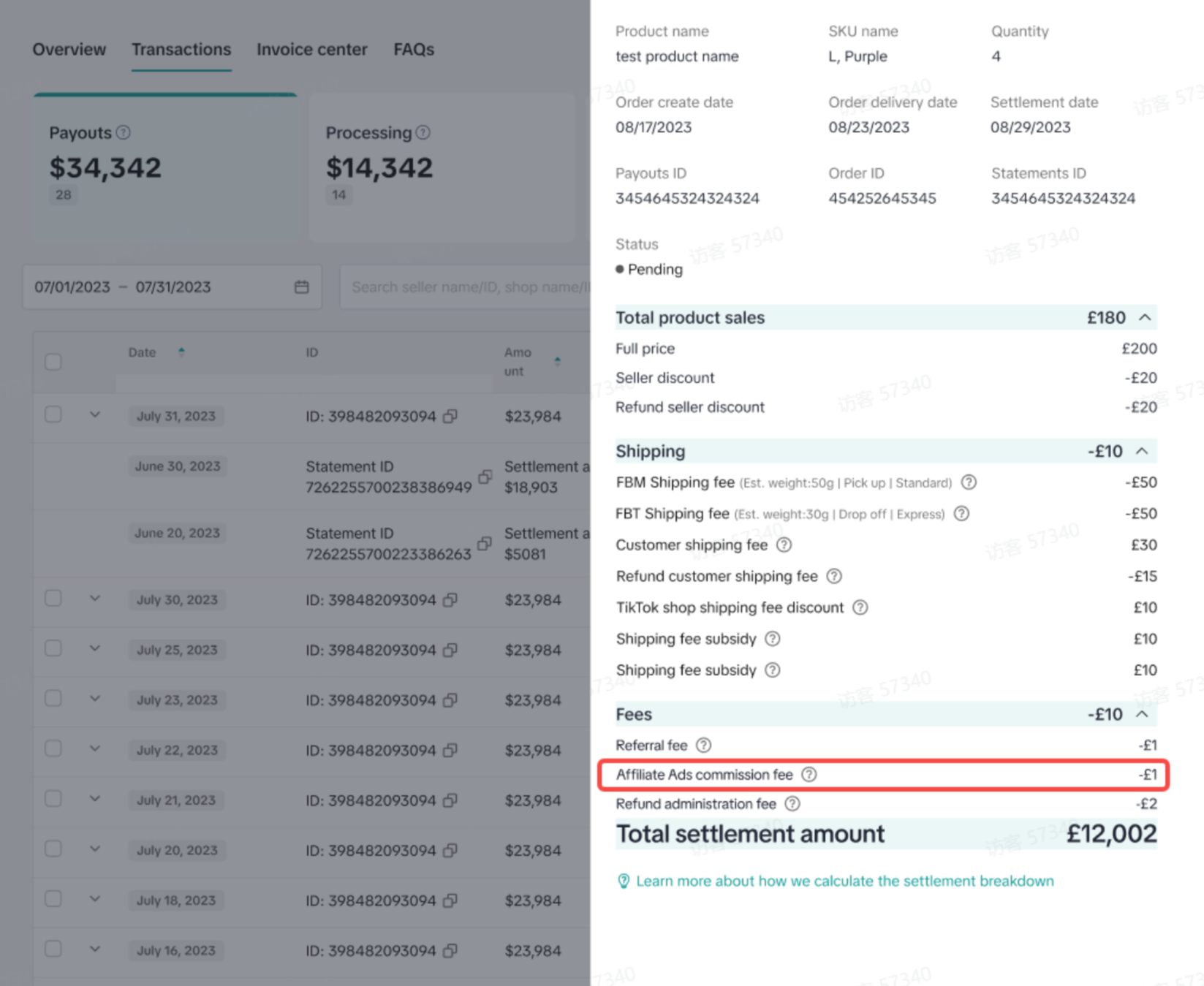Show the Processing info tooltip icon
1204x986 pixels.
coord(423,132)
